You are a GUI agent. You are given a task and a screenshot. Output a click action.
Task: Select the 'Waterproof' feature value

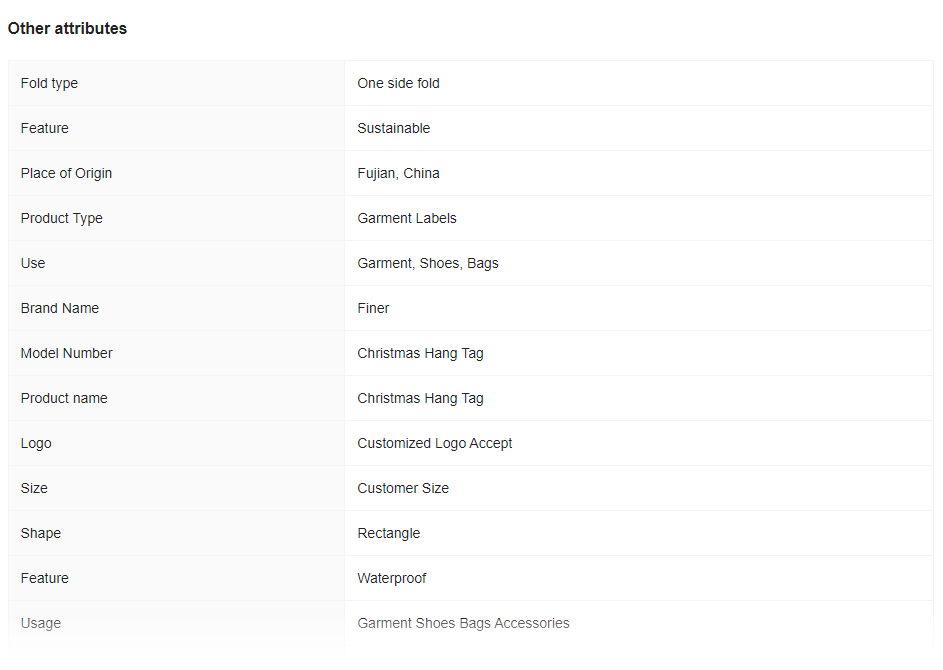click(392, 578)
